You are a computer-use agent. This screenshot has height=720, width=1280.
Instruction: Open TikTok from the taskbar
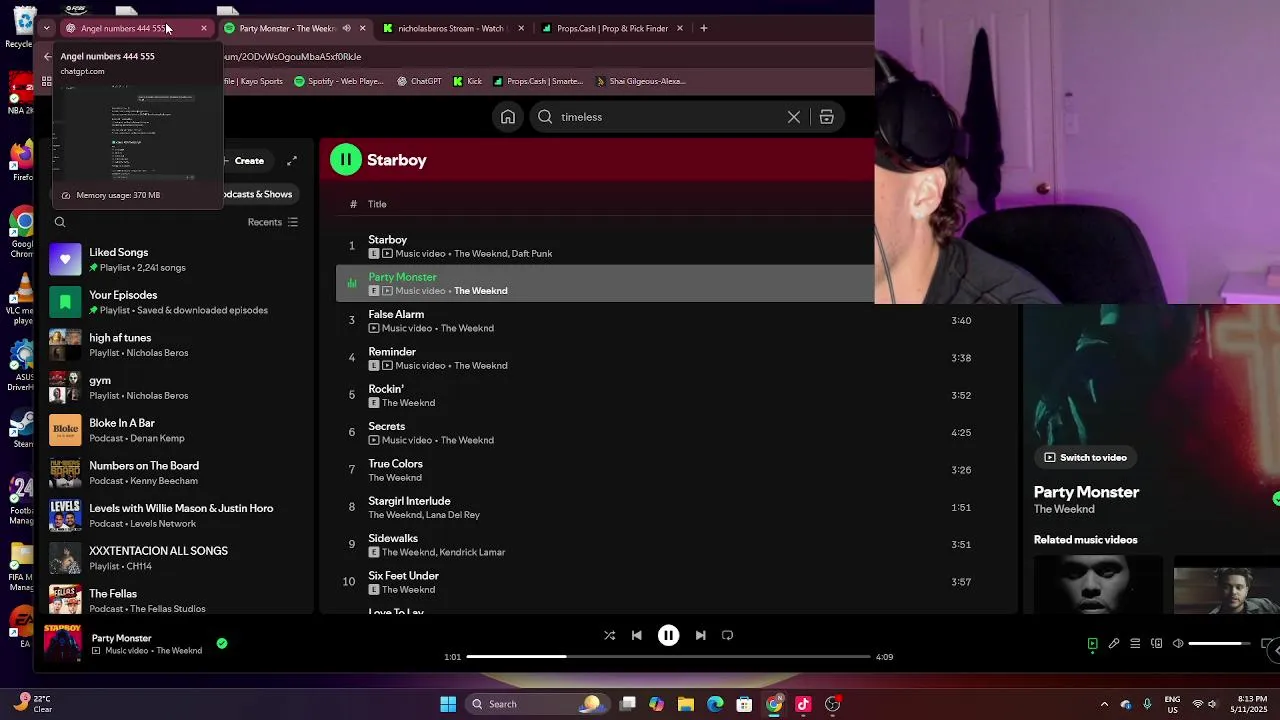click(803, 704)
